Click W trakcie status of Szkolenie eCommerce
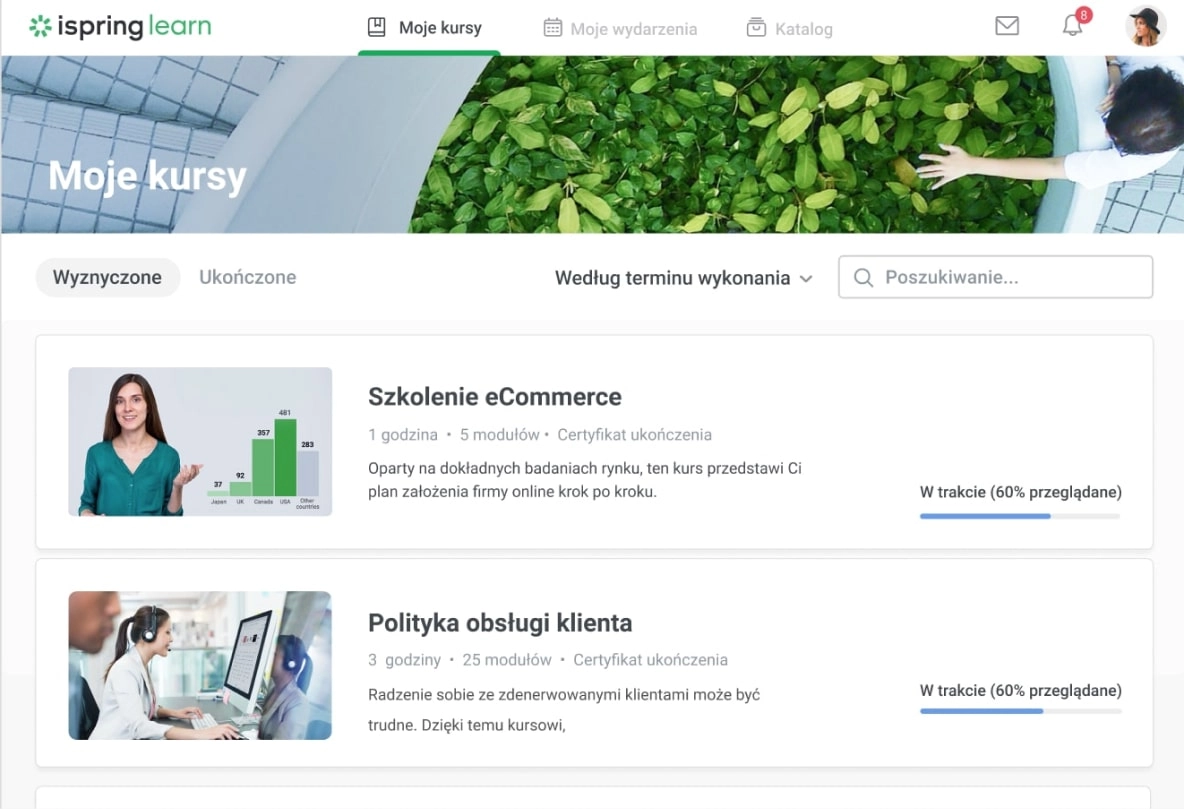 tap(1020, 493)
